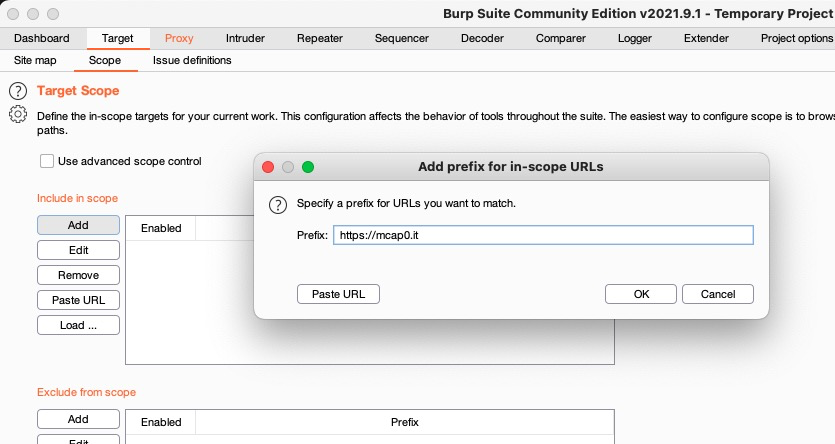Switch to Site map sub-tab
This screenshot has height=444, width=835.
[35, 60]
